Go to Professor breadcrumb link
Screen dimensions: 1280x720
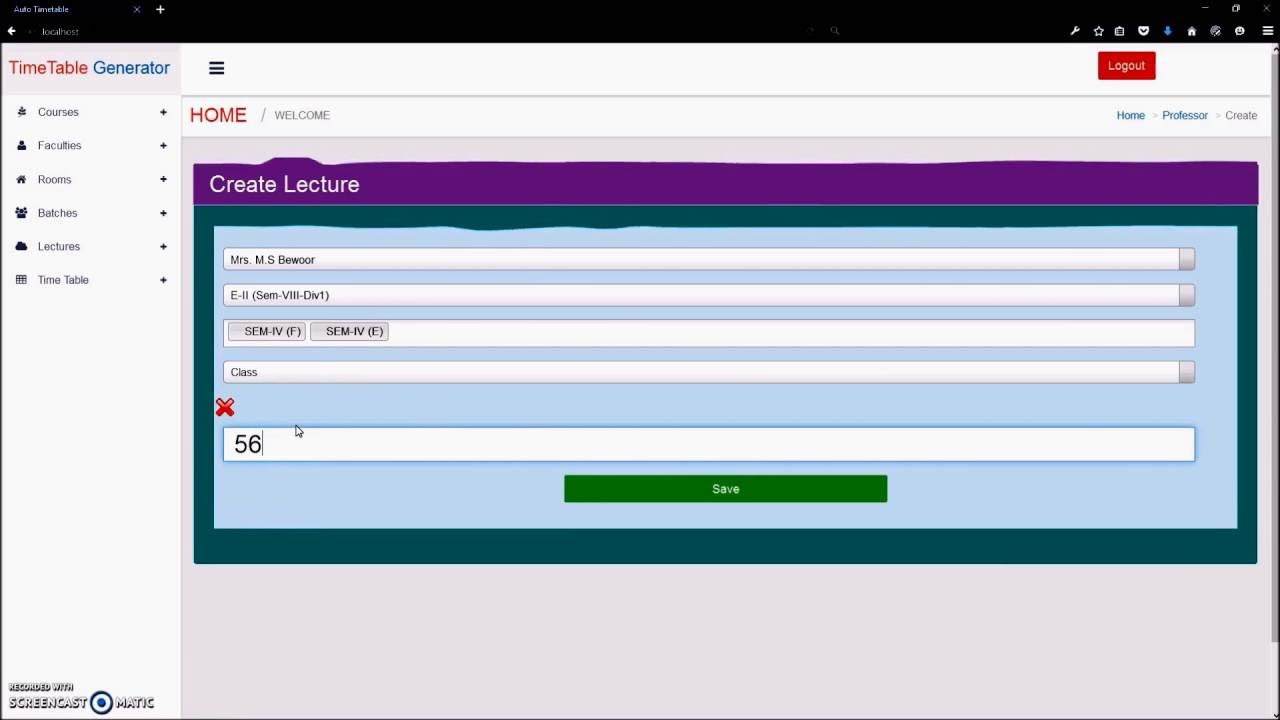pyautogui.click(x=1184, y=115)
